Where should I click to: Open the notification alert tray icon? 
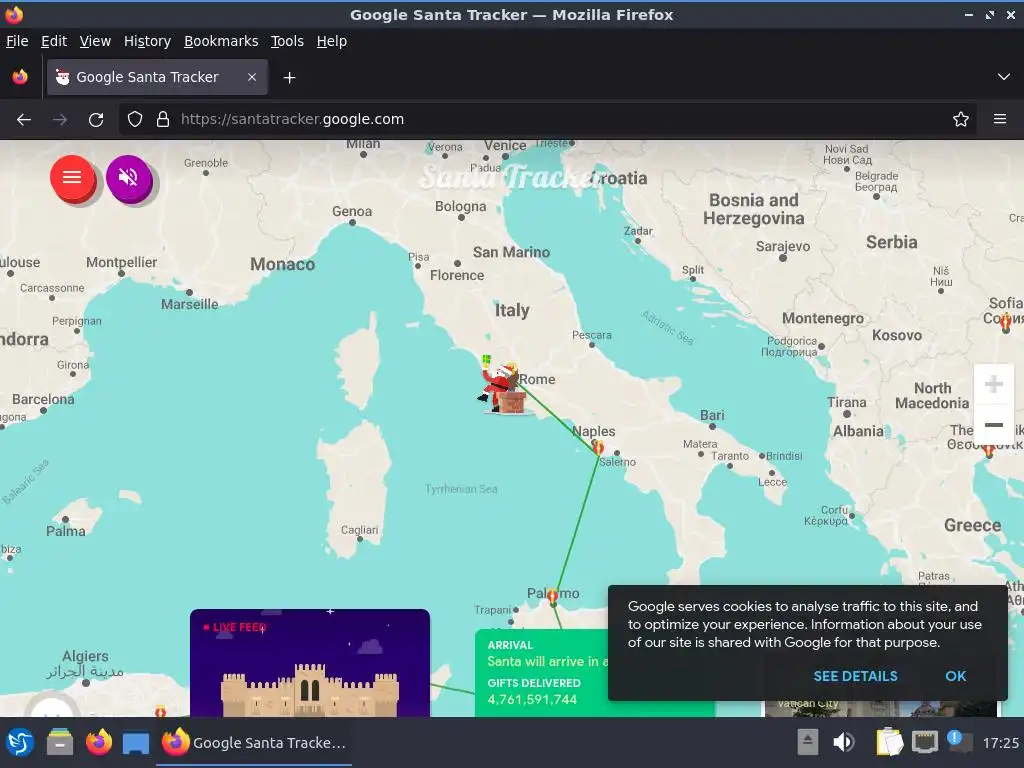(x=959, y=741)
